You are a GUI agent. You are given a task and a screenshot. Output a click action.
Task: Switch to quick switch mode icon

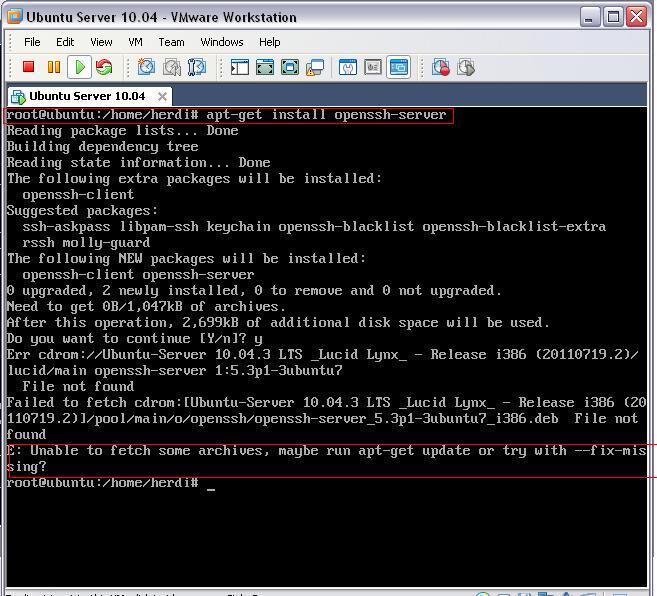265,67
